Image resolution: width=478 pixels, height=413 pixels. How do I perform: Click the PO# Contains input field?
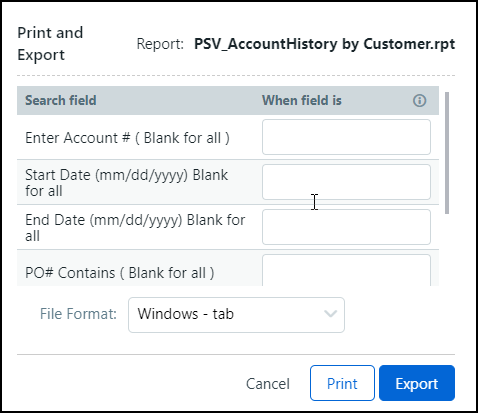346,270
